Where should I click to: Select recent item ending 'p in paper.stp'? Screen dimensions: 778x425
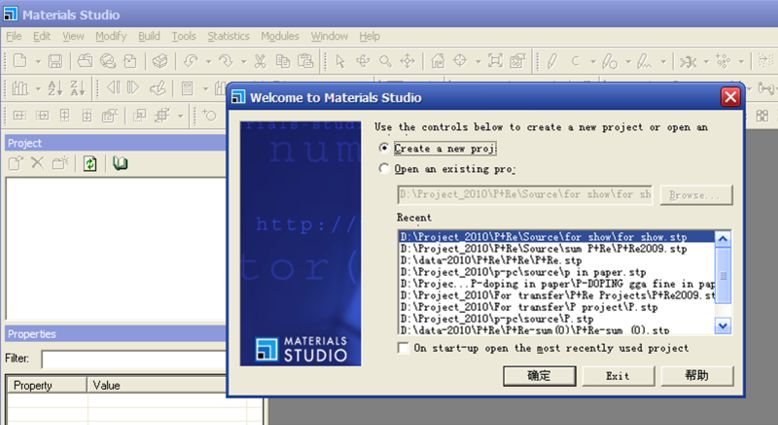point(557,272)
